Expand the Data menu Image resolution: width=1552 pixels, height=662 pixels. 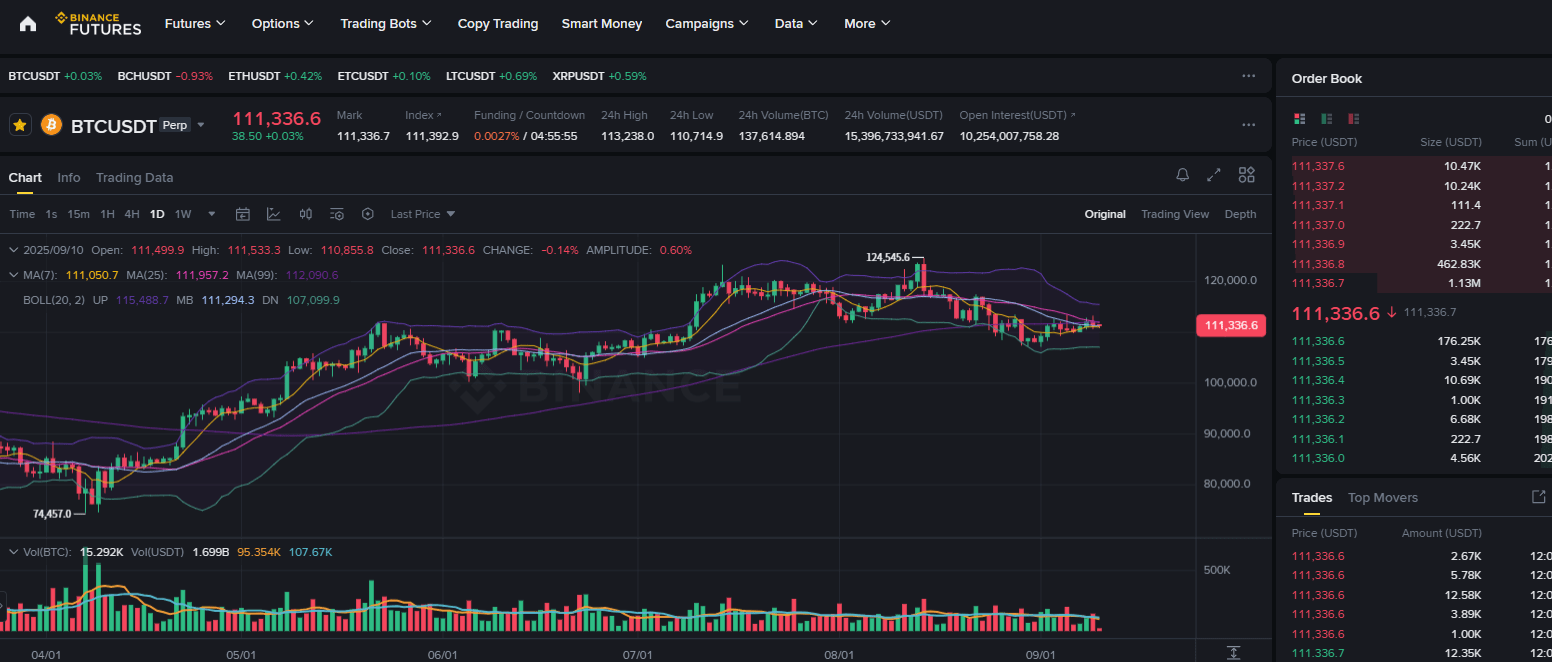coord(796,24)
